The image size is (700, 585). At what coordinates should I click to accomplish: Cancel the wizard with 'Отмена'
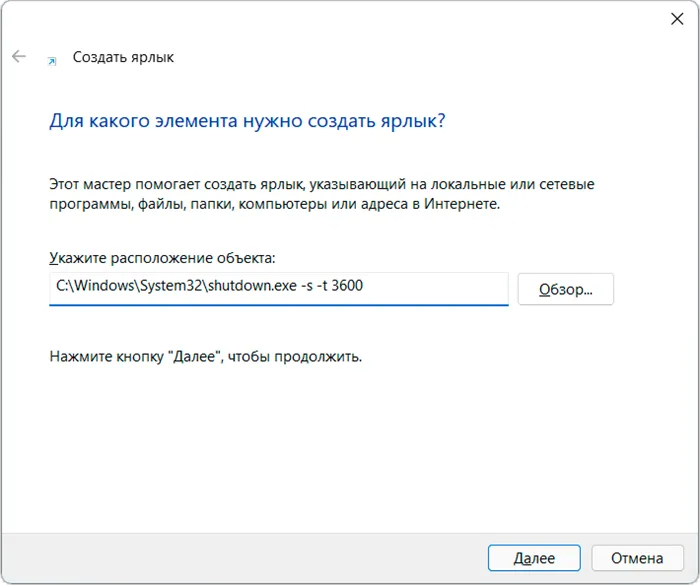(637, 558)
